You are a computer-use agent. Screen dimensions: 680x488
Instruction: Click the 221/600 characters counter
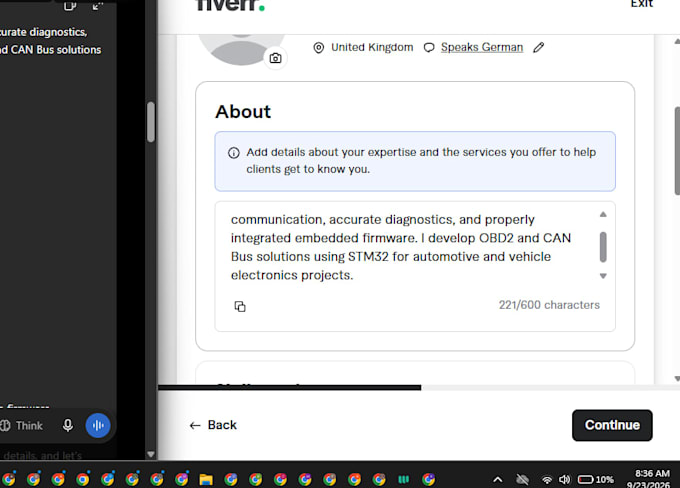point(549,305)
